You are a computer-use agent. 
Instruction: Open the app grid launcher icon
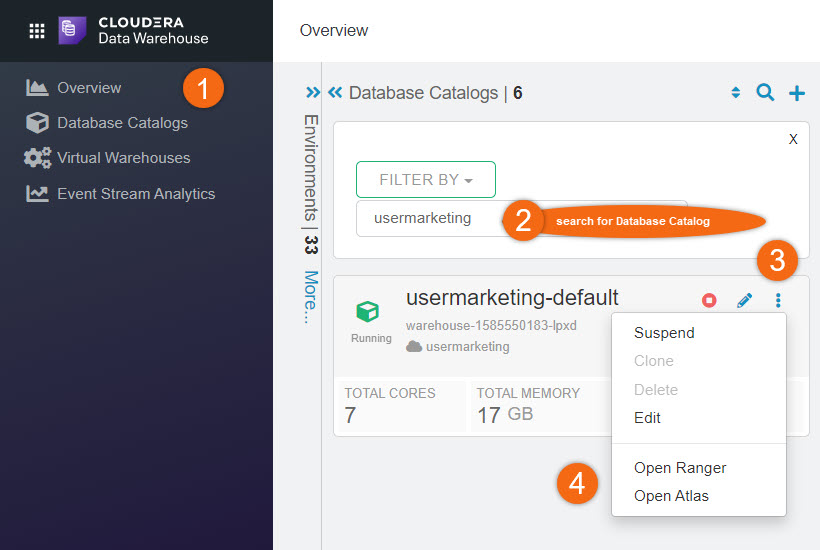point(37,31)
